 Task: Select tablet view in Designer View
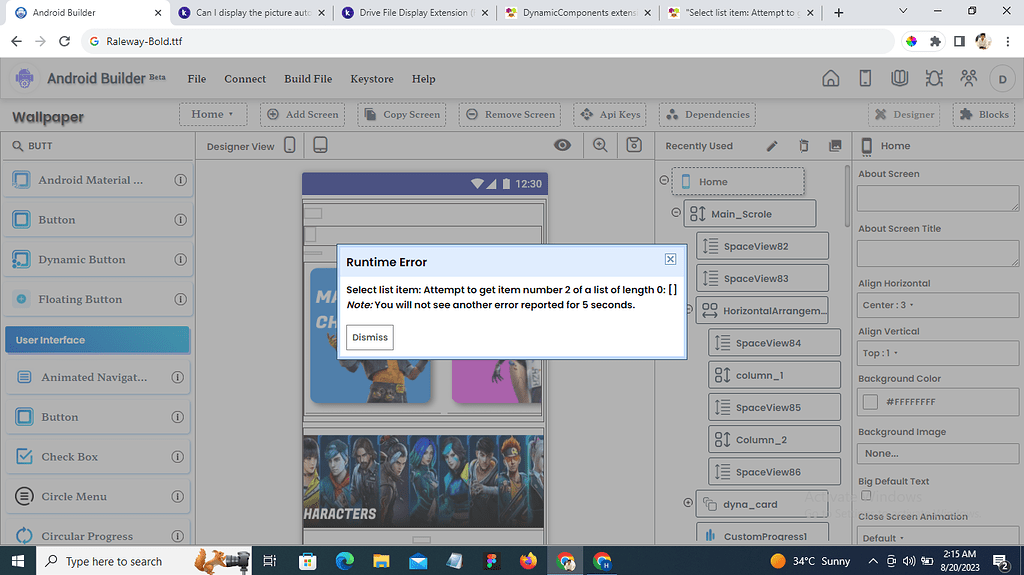tap(320, 145)
